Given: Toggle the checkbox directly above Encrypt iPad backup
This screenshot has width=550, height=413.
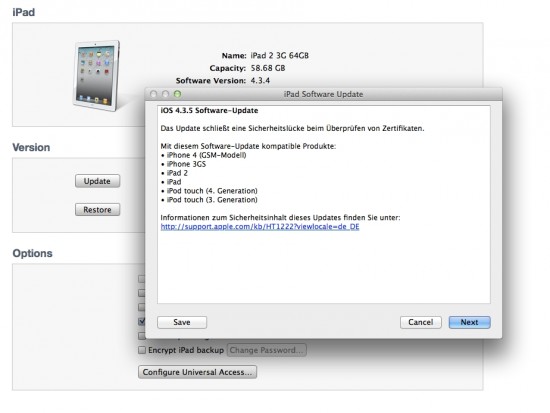Looking at the screenshot, I should point(142,336).
